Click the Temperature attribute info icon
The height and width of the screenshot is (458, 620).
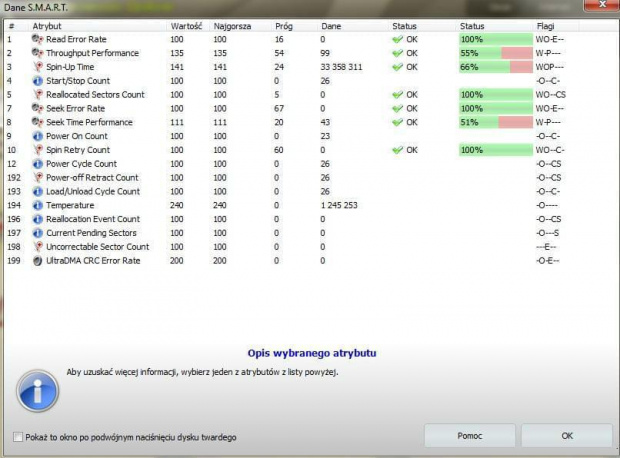(38, 205)
